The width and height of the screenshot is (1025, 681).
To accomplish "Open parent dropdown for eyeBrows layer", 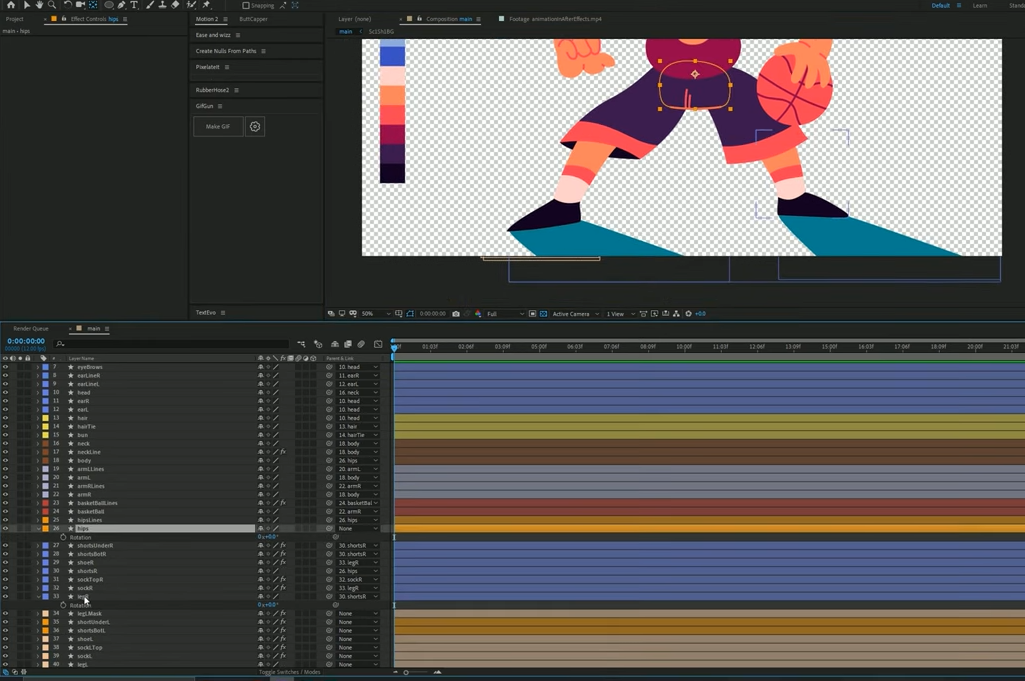I will [358, 367].
